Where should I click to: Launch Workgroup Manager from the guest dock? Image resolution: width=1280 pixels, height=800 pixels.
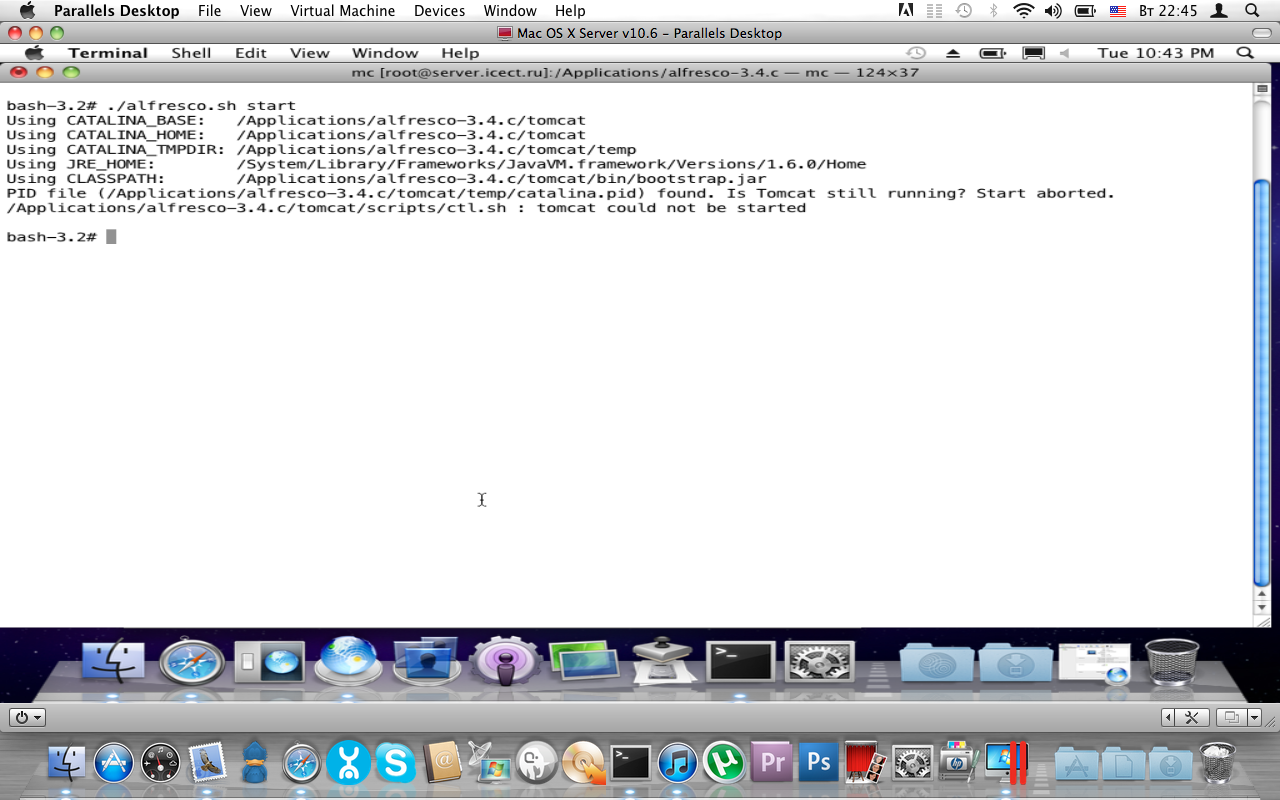tap(426, 660)
